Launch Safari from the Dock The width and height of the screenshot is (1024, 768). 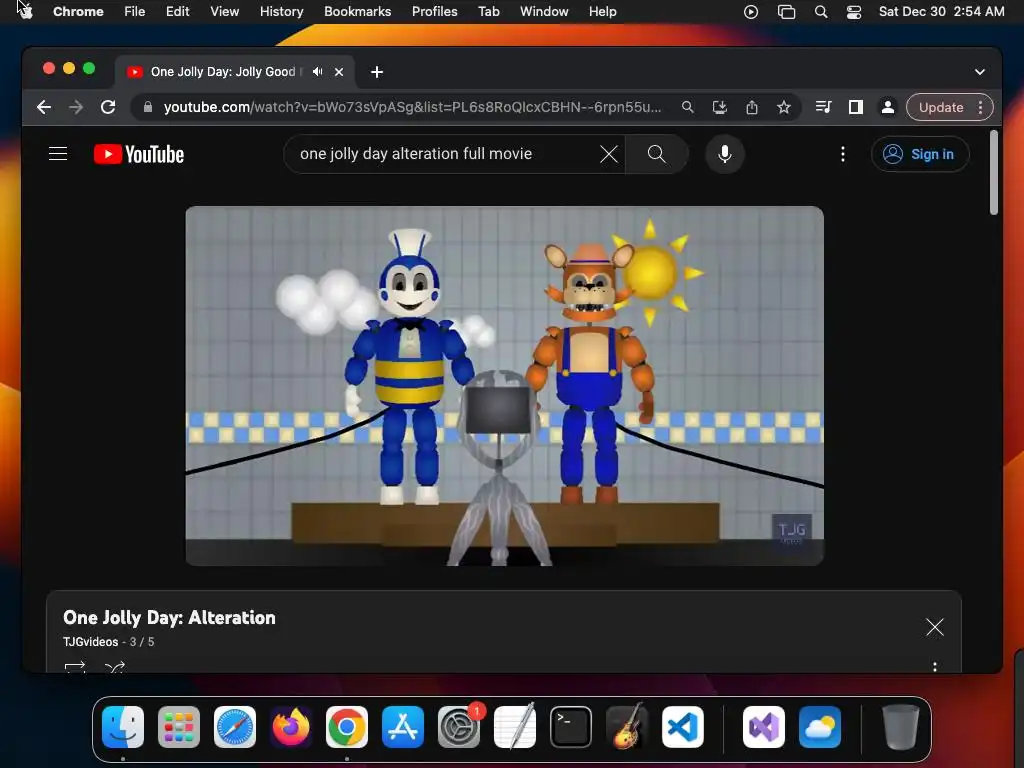point(235,727)
